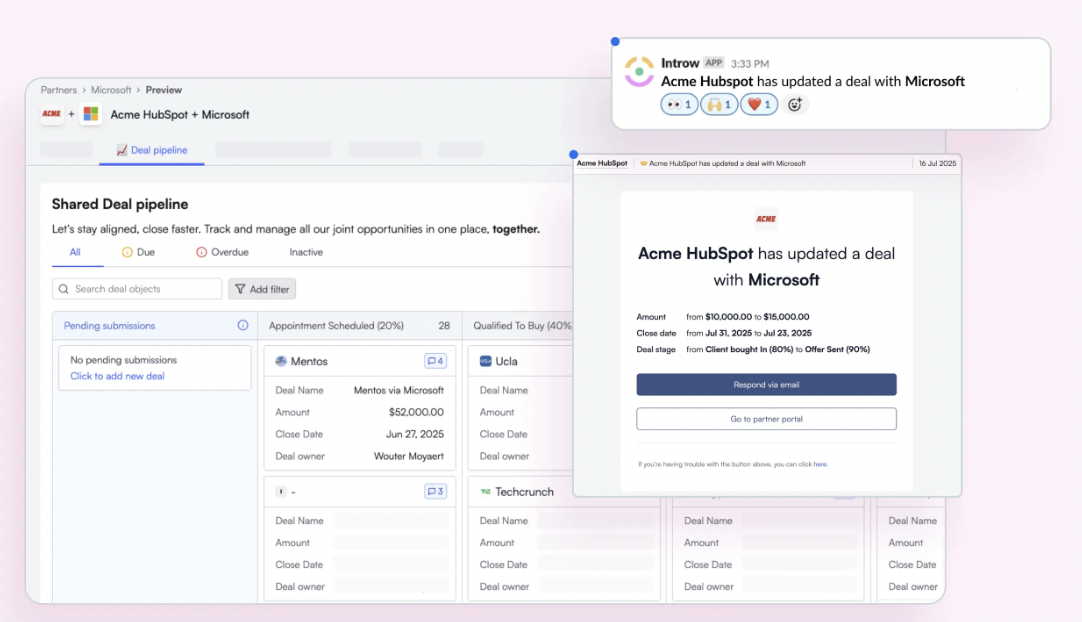The width and height of the screenshot is (1082, 622).
Task: Click the Acme logo in the email
Action: point(766,219)
